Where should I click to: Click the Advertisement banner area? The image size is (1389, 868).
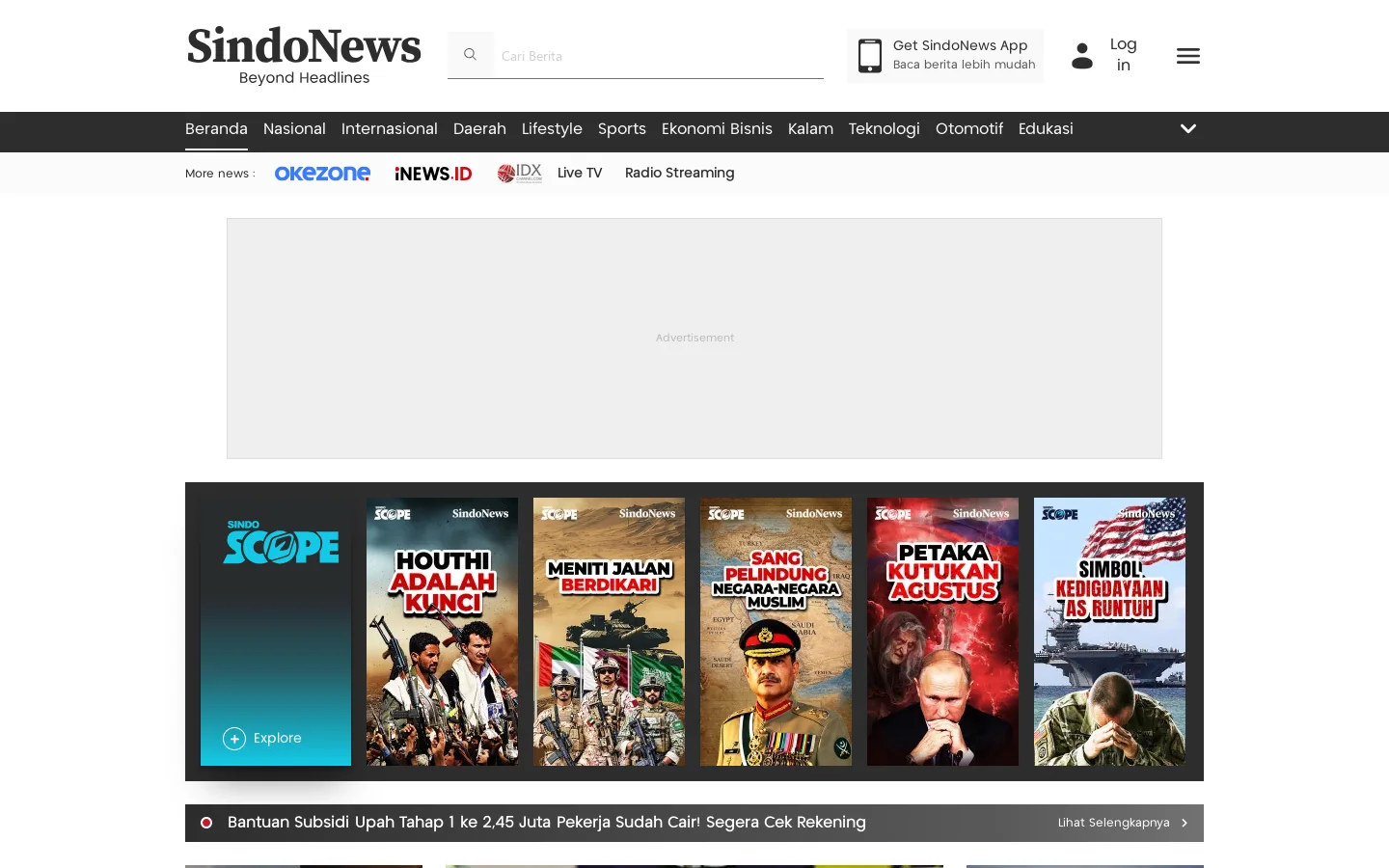point(694,339)
